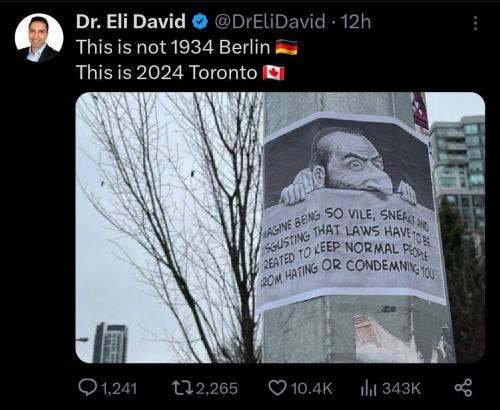This screenshot has width=500, height=410.
Task: Open the @DrEliDavid handle link
Action: (x=269, y=22)
